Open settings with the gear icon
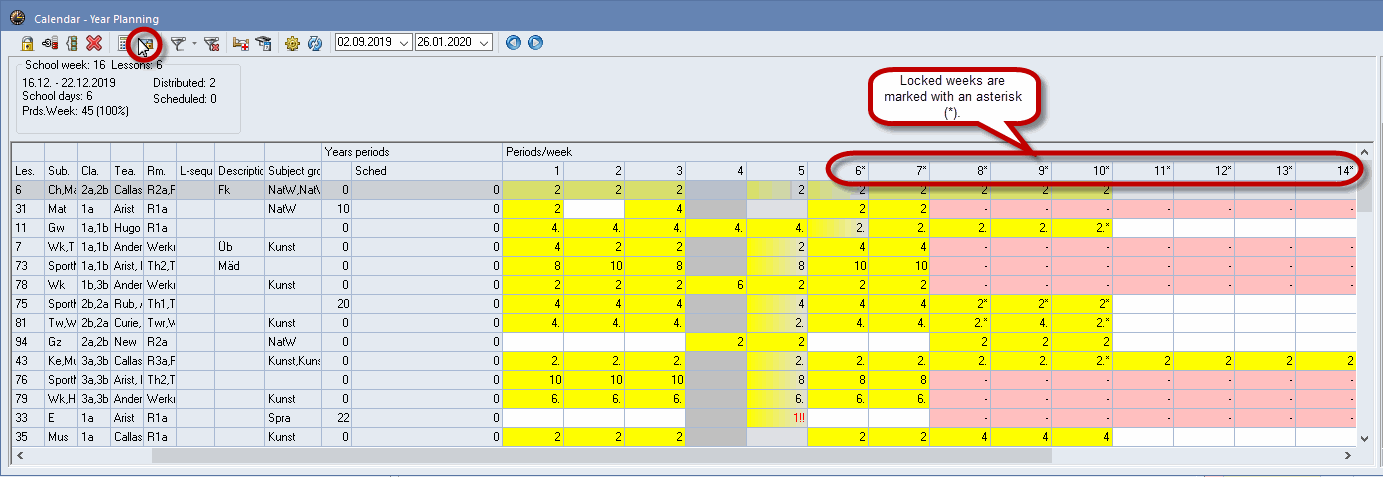1383x477 pixels. [293, 43]
